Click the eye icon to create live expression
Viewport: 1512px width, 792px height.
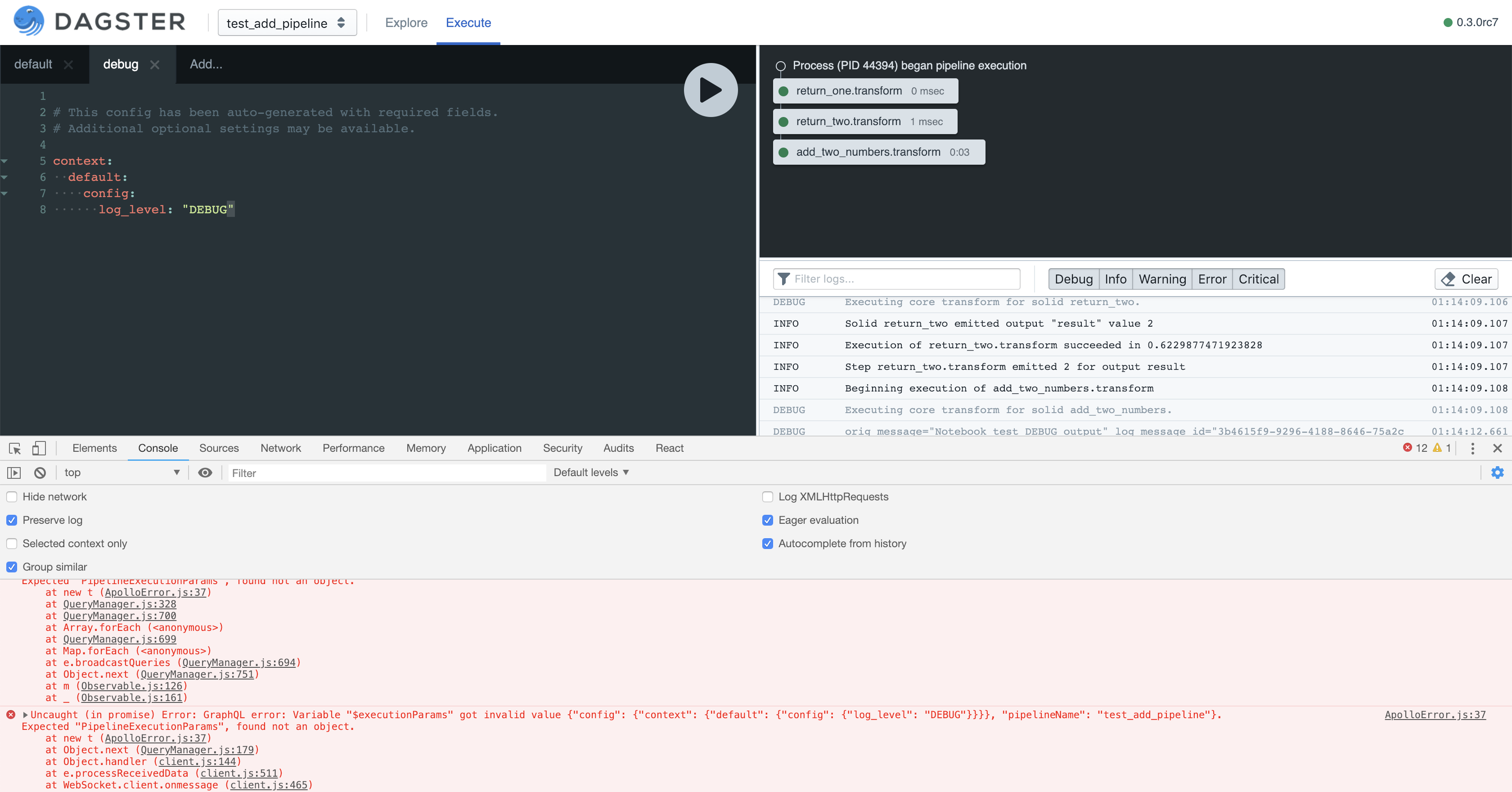click(x=205, y=472)
